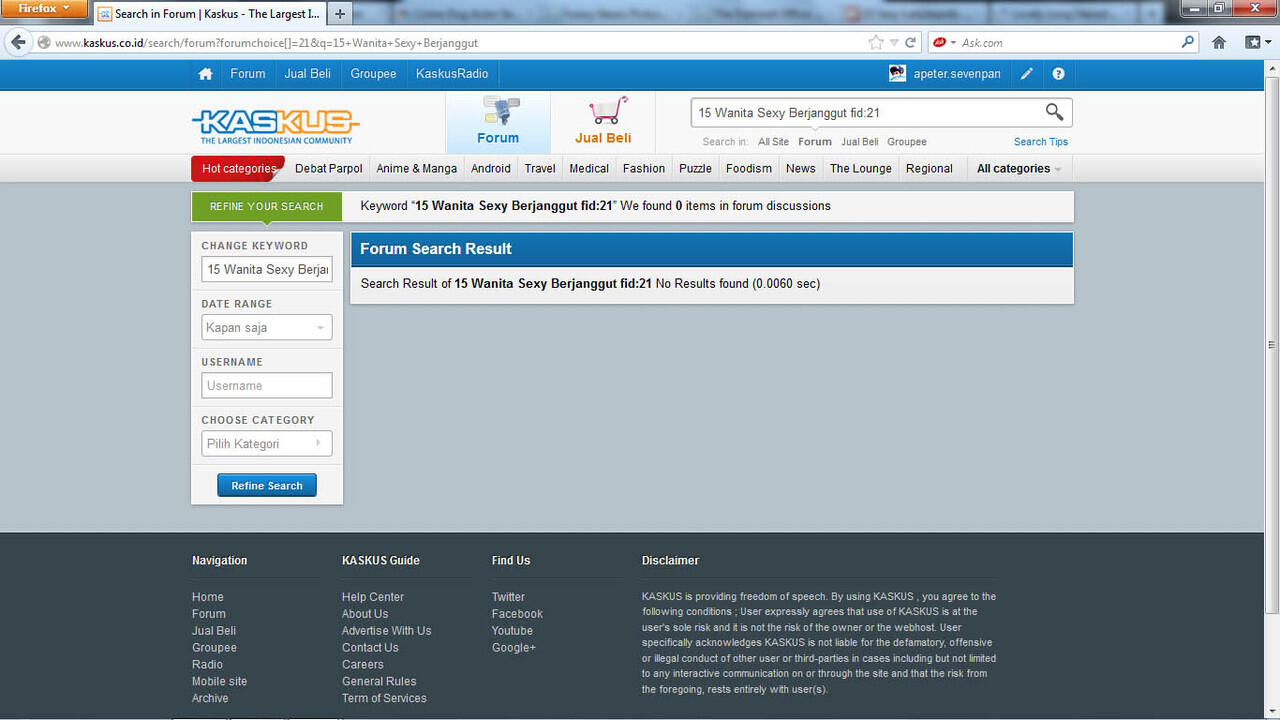Open the Puzzle category
The width and height of the screenshot is (1280, 720).
(x=695, y=168)
